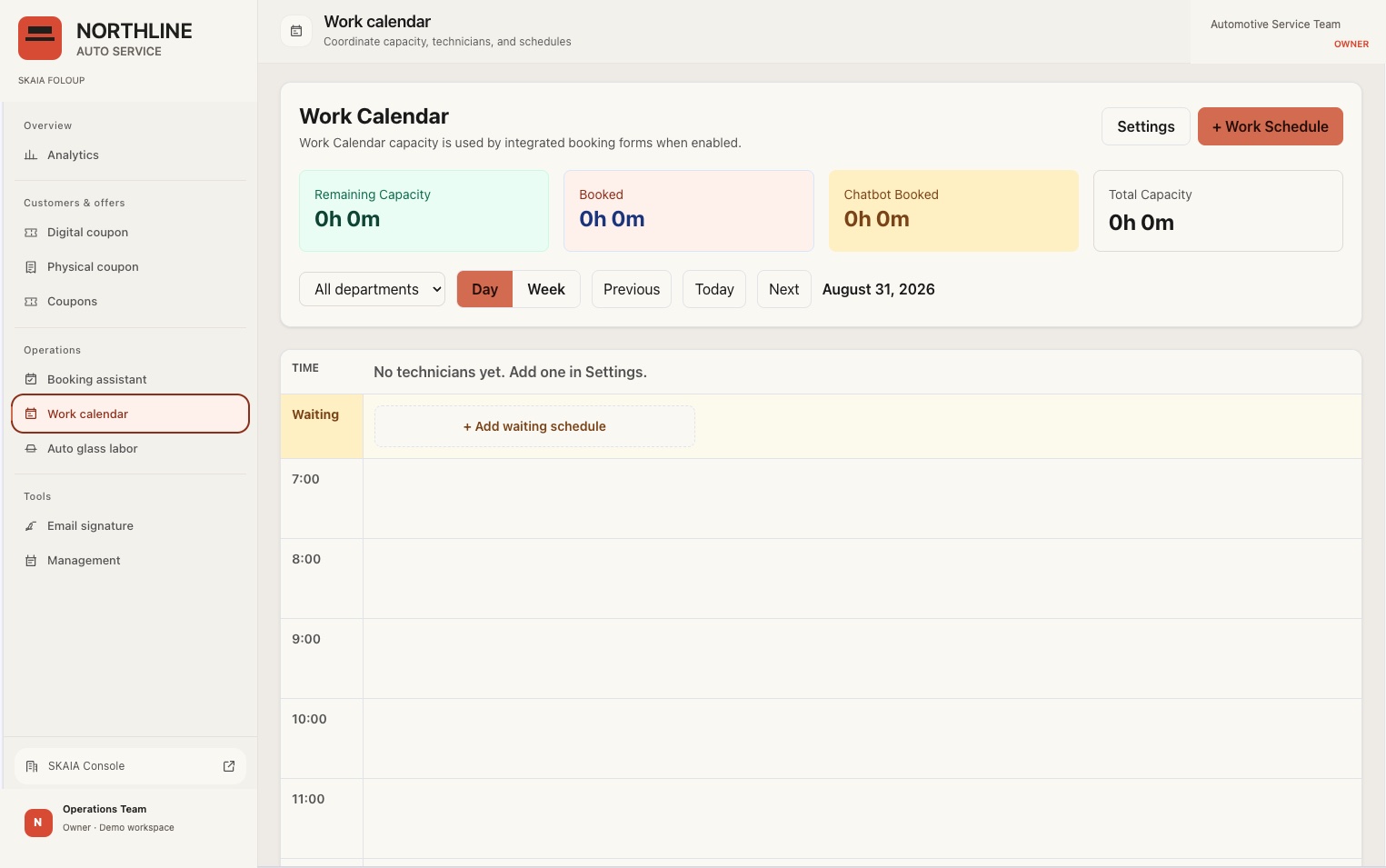This screenshot has height=868, width=1386.
Task: Click + Add waiting schedule
Action: click(534, 426)
